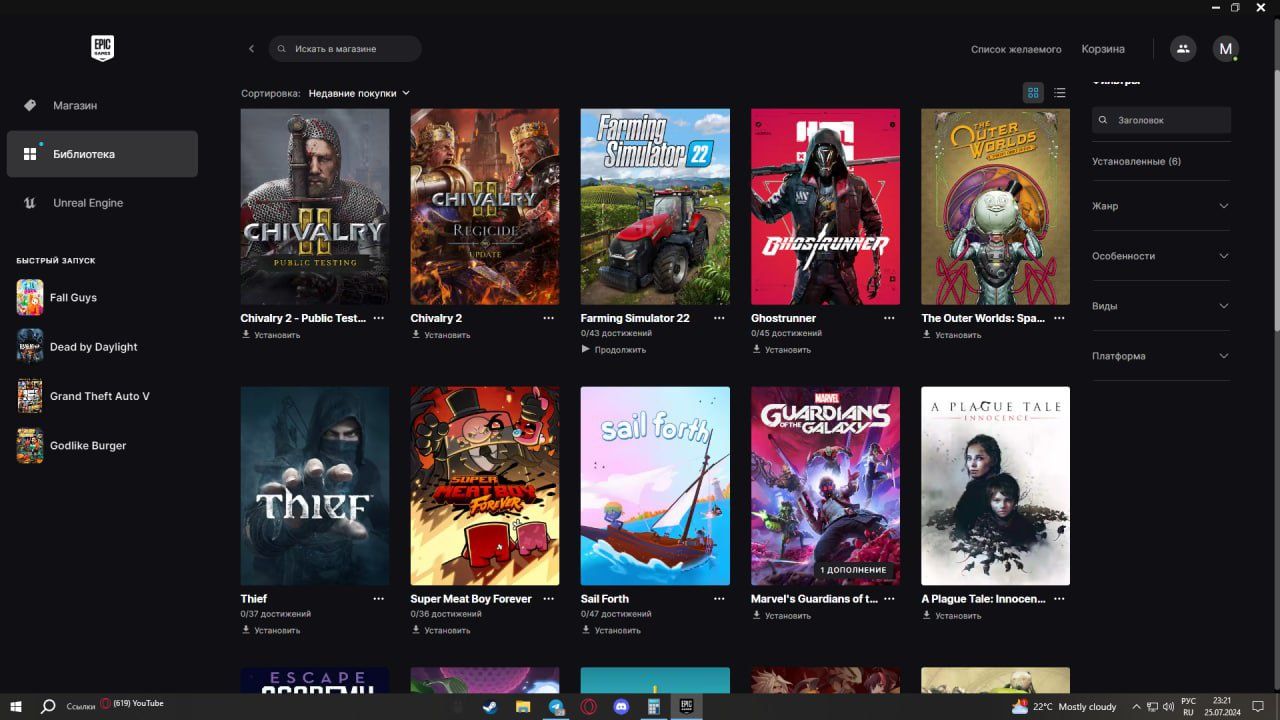Open Chivalry 2 Regicide cover art

(485, 206)
